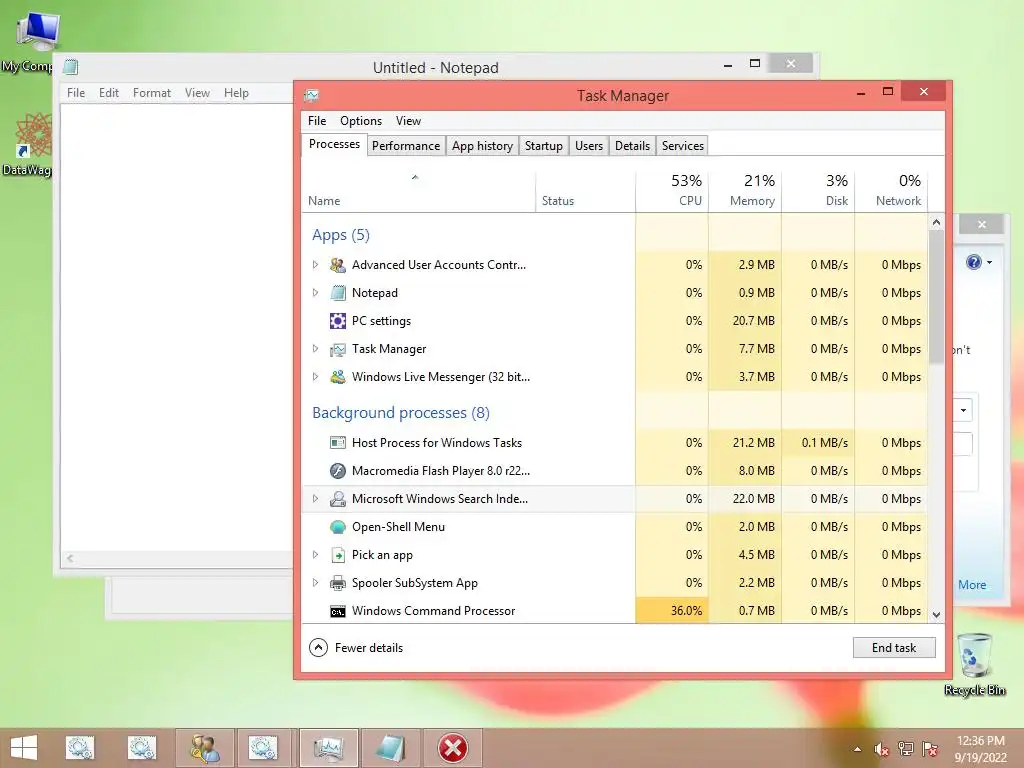This screenshot has height=768, width=1024.
Task: Click the Windows Command Processor icon
Action: pyautogui.click(x=338, y=611)
